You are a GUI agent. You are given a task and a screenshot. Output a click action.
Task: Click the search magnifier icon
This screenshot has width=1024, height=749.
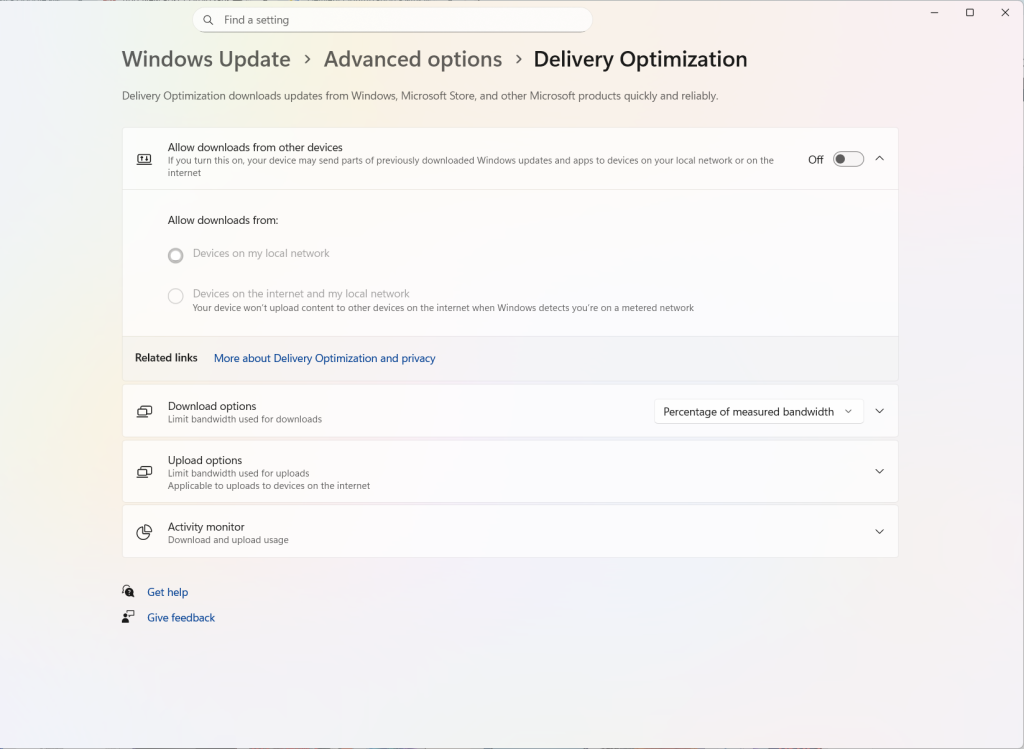point(208,20)
